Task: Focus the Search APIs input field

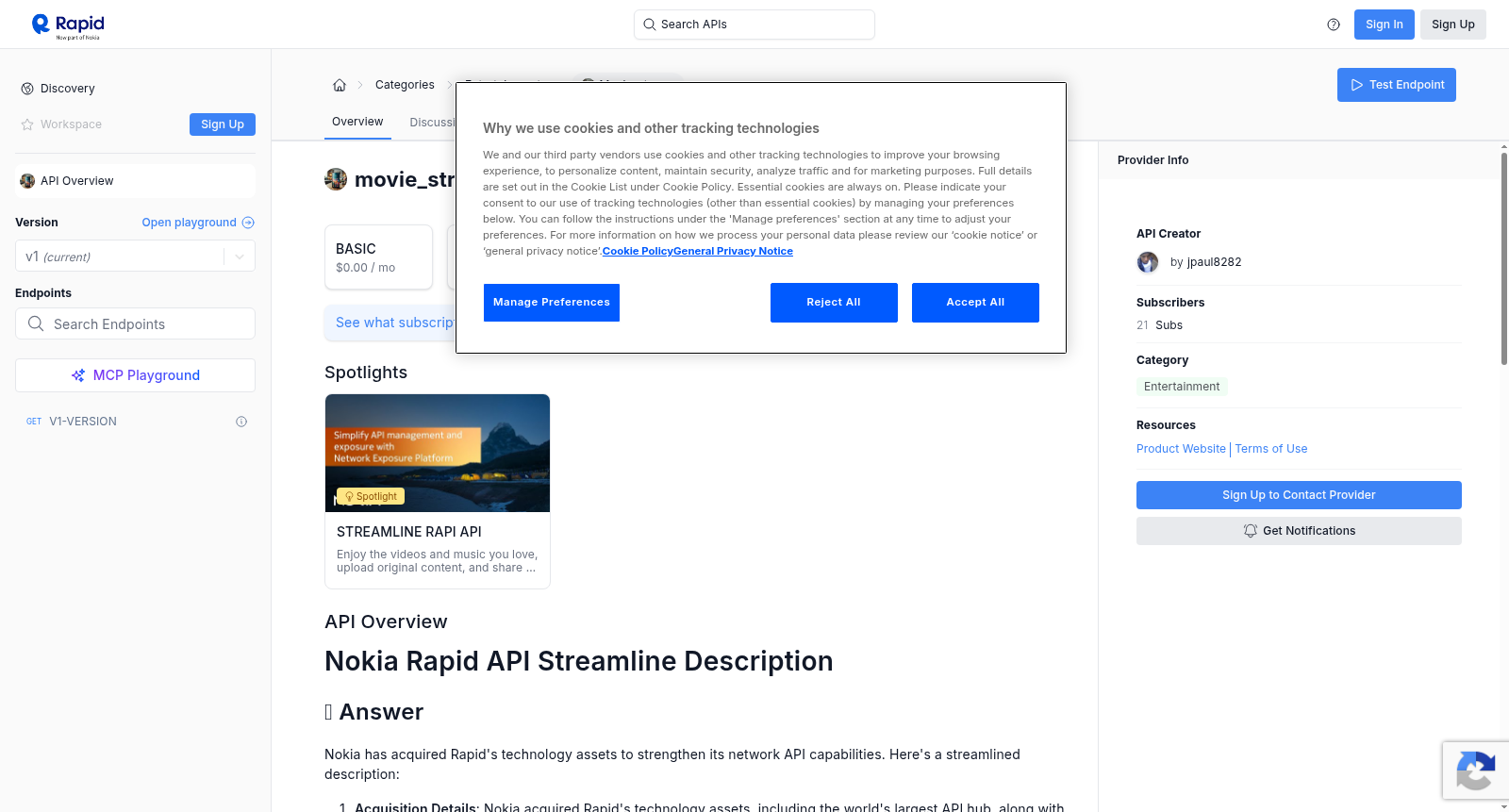Action: pos(754,25)
